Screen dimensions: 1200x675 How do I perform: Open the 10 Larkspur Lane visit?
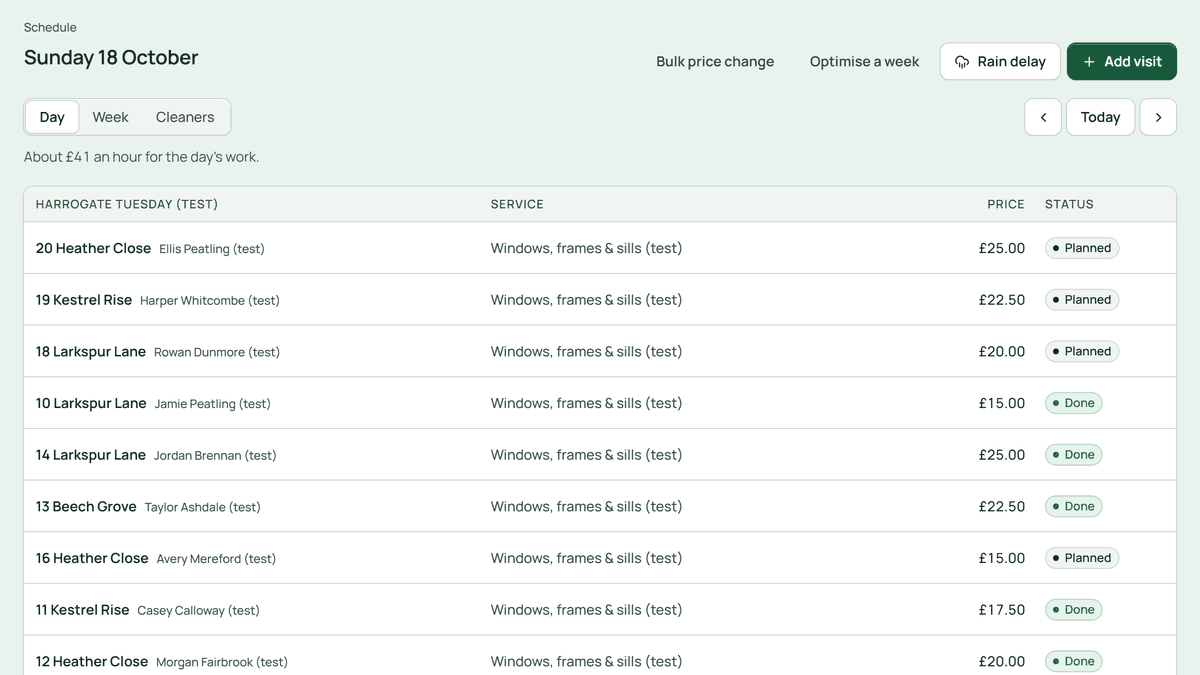click(600, 403)
